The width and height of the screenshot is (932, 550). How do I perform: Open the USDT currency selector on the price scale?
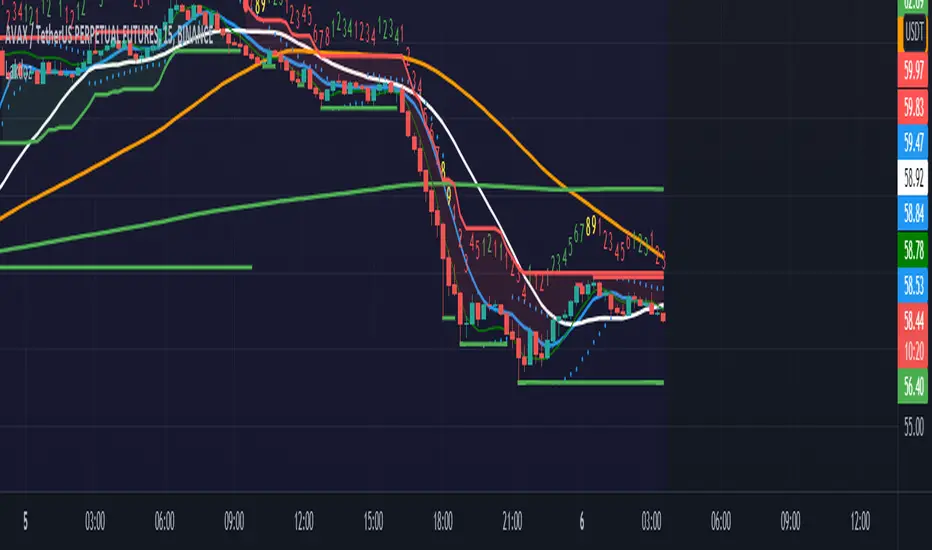[914, 32]
